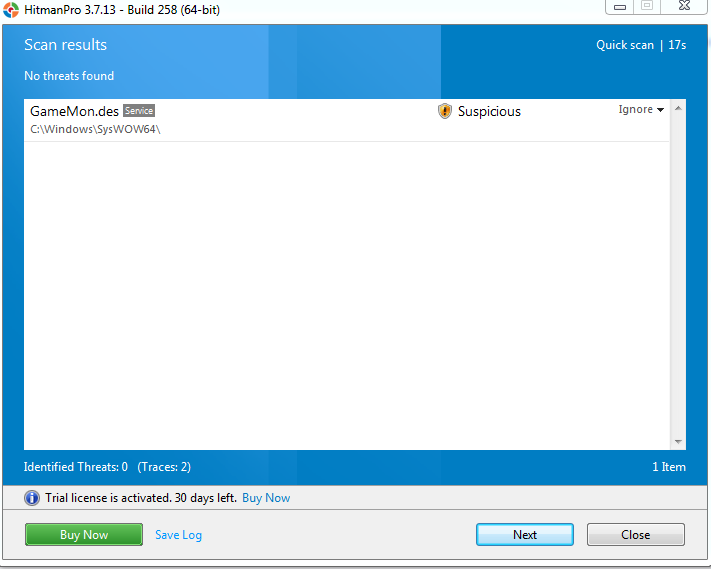Click the Suspicious classification label
The height and width of the screenshot is (569, 711).
coord(489,112)
